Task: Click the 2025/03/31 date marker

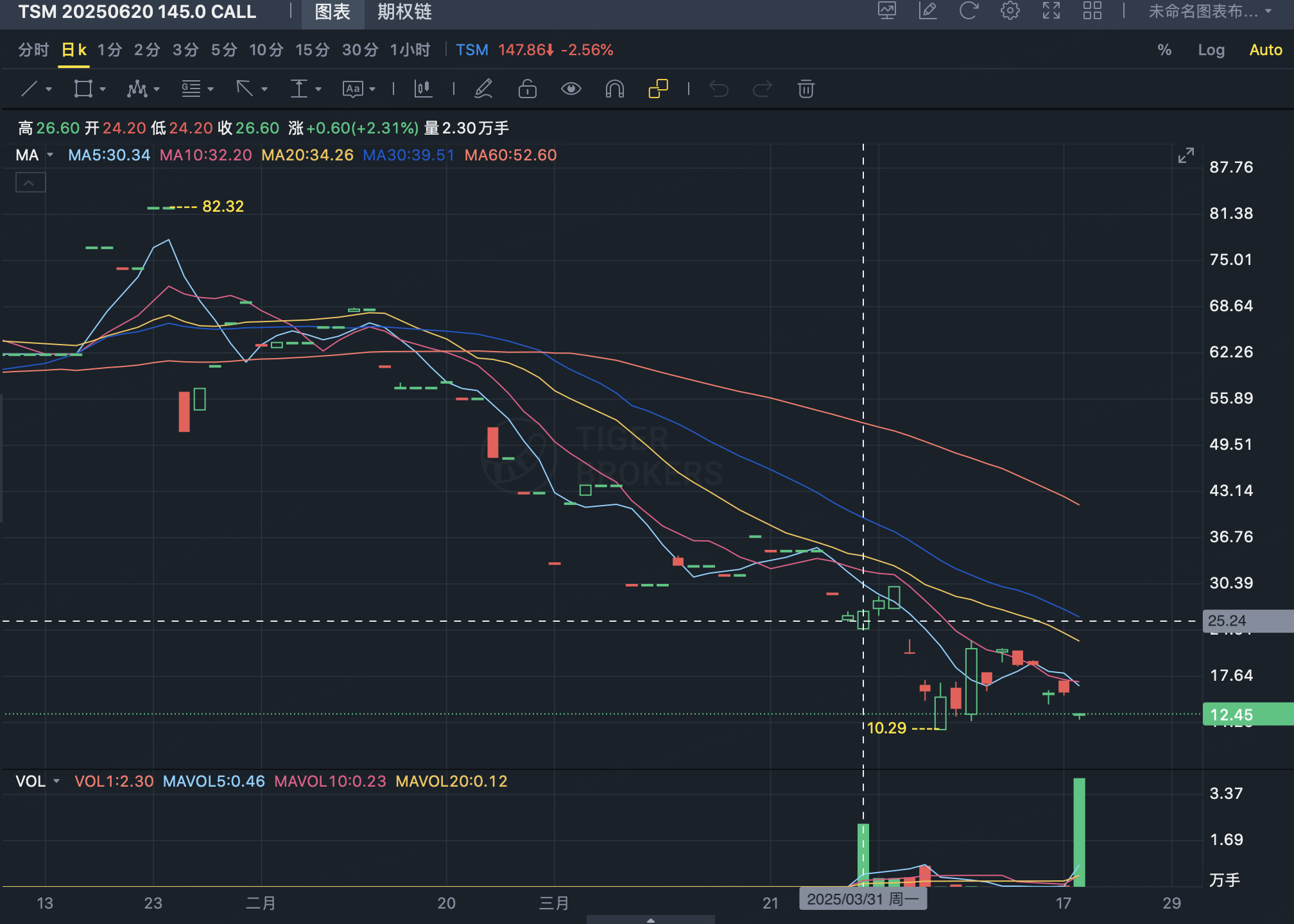Action: [x=863, y=899]
